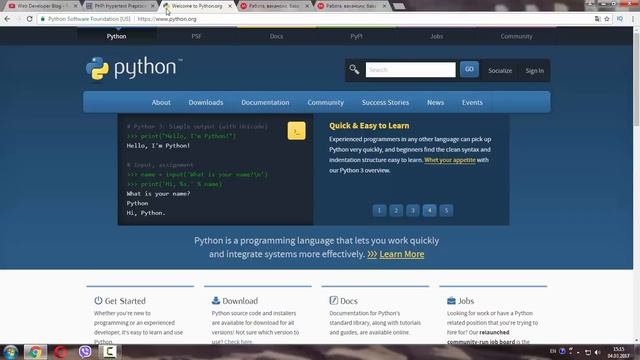Click the page vertical scrollbar thumb
This screenshot has height=360, width=640.
click(x=636, y=80)
